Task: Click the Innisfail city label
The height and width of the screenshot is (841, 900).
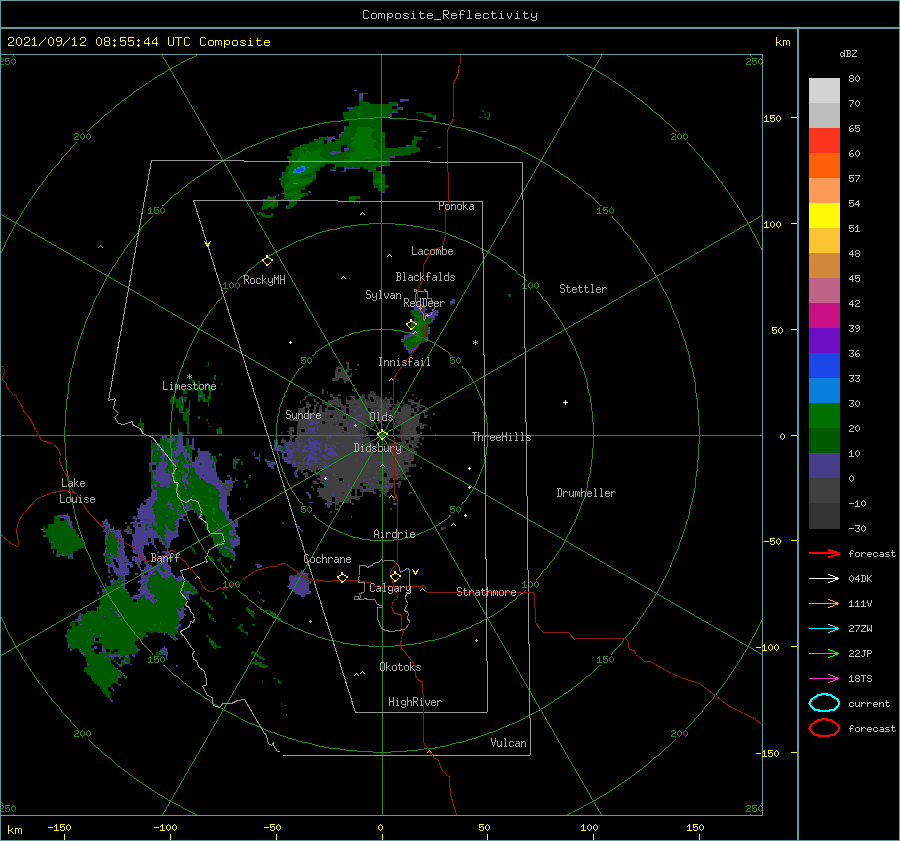Action: [x=404, y=362]
